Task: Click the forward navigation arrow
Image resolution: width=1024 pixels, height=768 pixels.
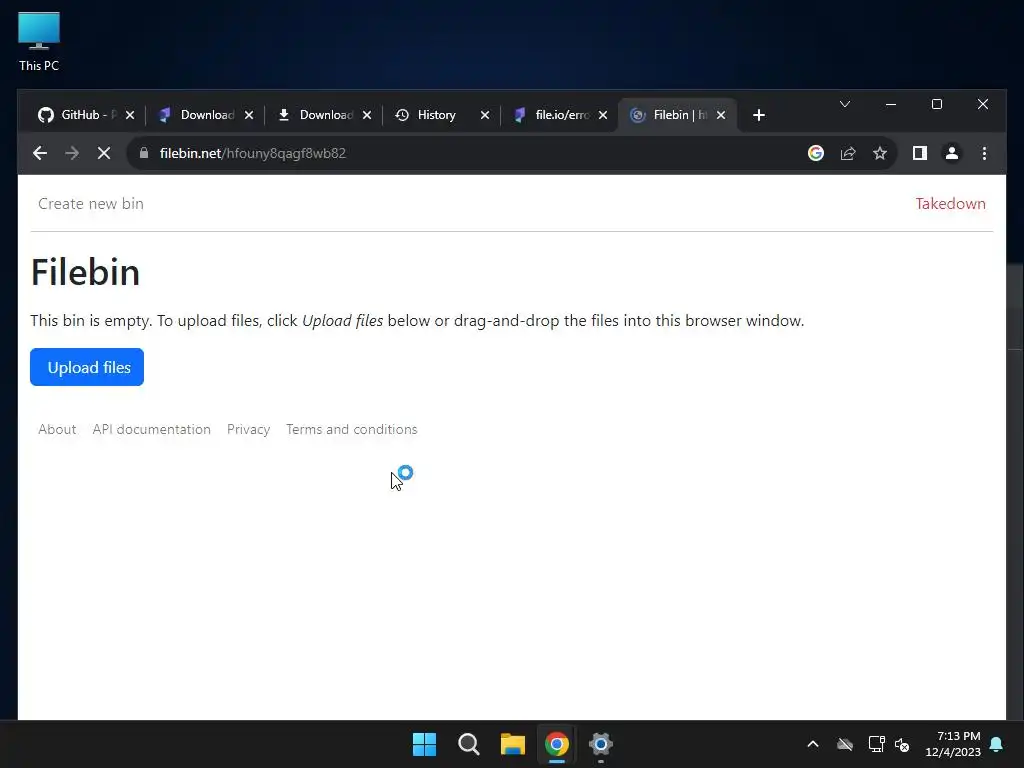Action: tap(72, 153)
